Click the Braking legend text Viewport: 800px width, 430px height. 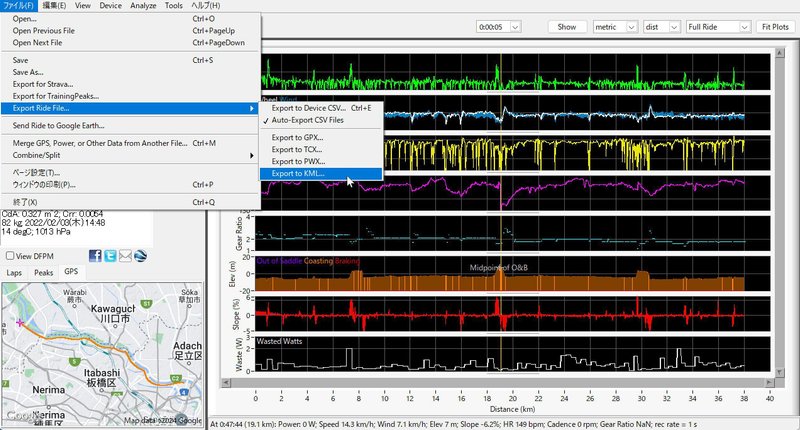pyautogui.click(x=347, y=261)
